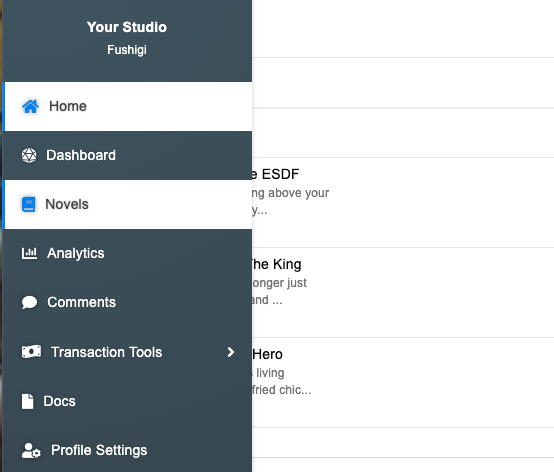554x472 pixels.
Task: Expand the Transaction Tools menu label
Action: tap(106, 352)
